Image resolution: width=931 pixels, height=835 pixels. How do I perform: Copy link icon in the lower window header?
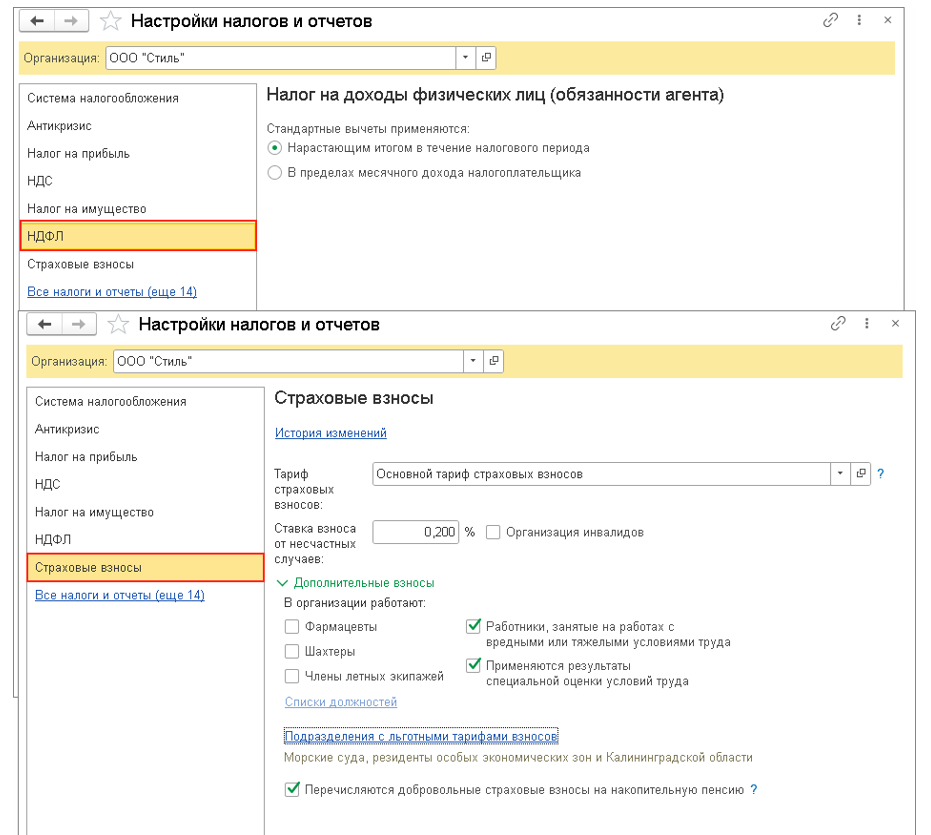[839, 324]
